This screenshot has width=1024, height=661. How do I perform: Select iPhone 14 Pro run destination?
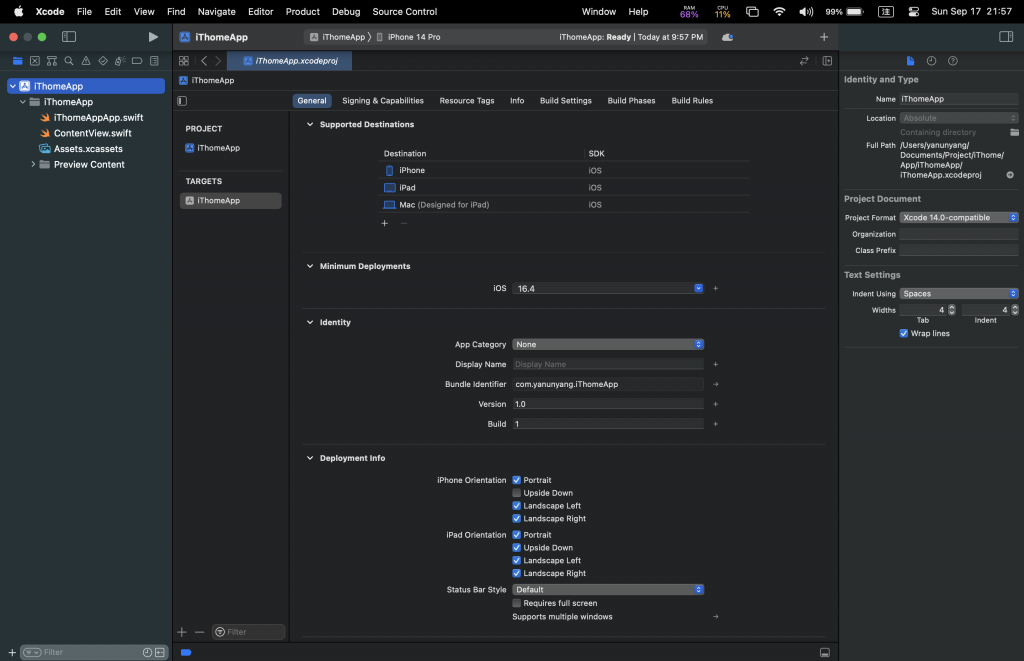tap(409, 37)
